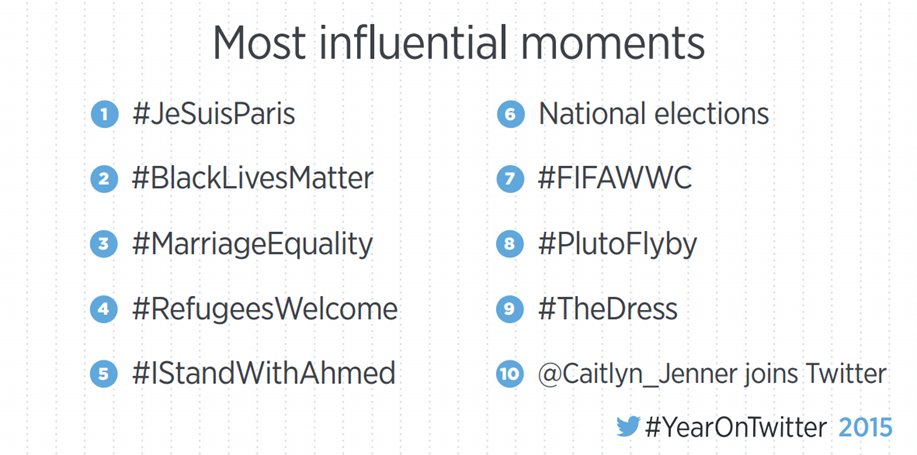The image size is (917, 455).
Task: Open the #TheDress hashtag
Action: tap(609, 309)
